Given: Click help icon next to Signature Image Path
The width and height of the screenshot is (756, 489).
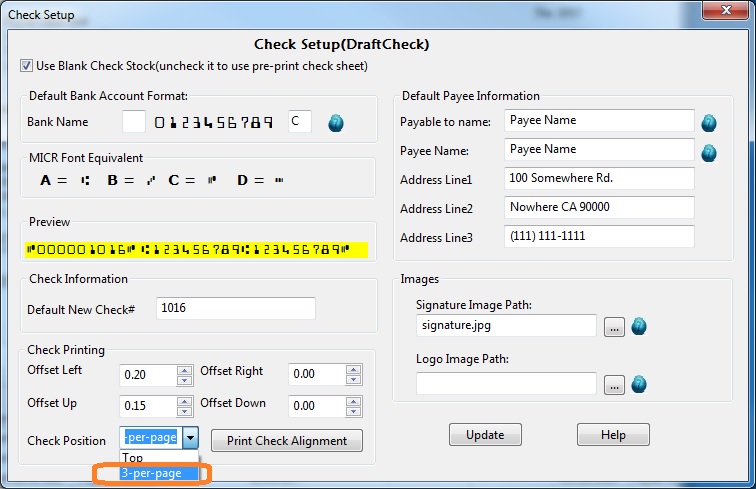Looking at the screenshot, I should point(638,326).
